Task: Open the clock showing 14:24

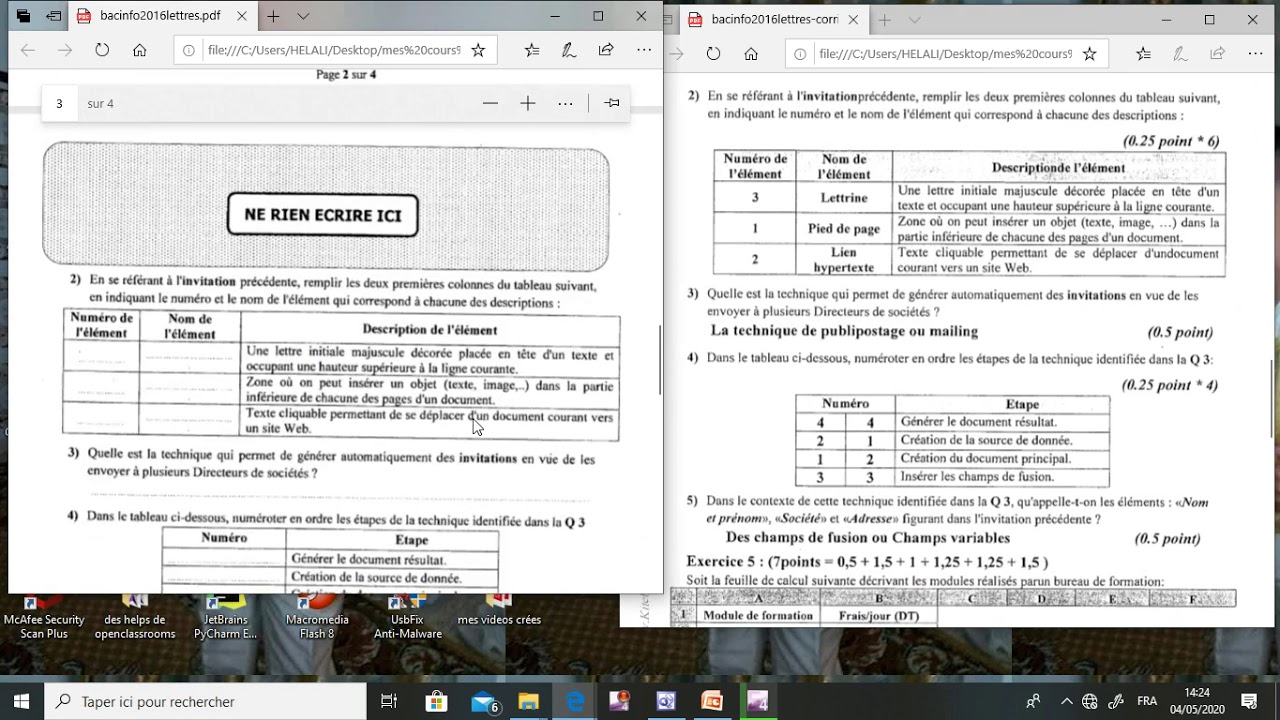Action: point(1196,701)
